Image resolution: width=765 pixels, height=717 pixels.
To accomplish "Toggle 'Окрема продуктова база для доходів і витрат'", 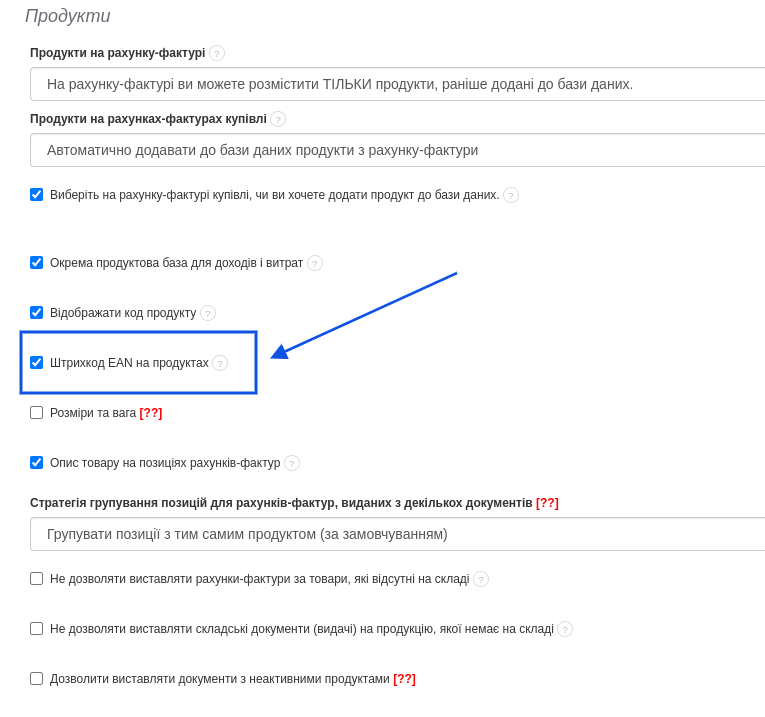I will pyautogui.click(x=37, y=263).
